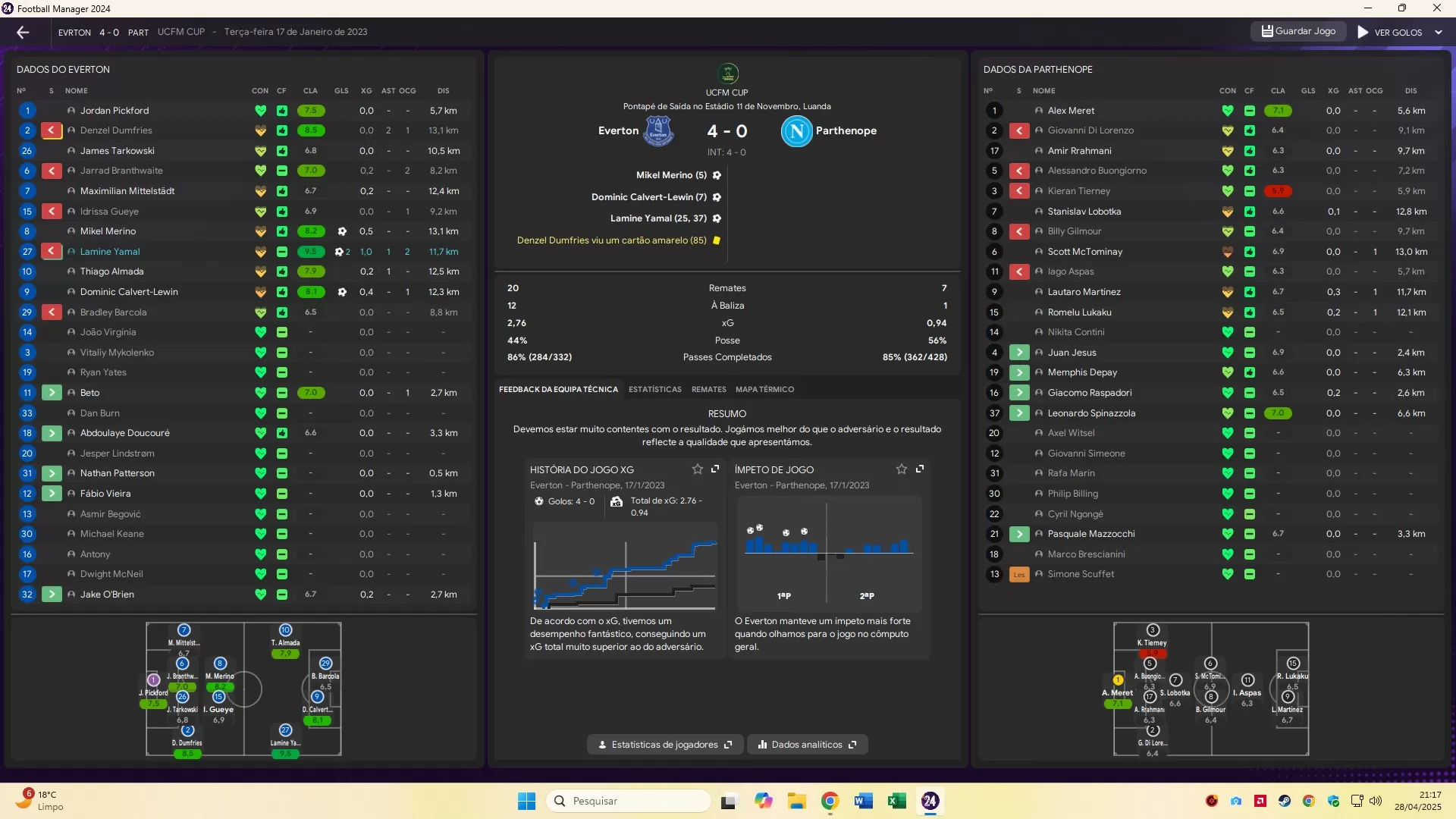The image size is (1456, 819).
Task: Click Denzel Dumfries yellow card event
Action: click(619, 240)
